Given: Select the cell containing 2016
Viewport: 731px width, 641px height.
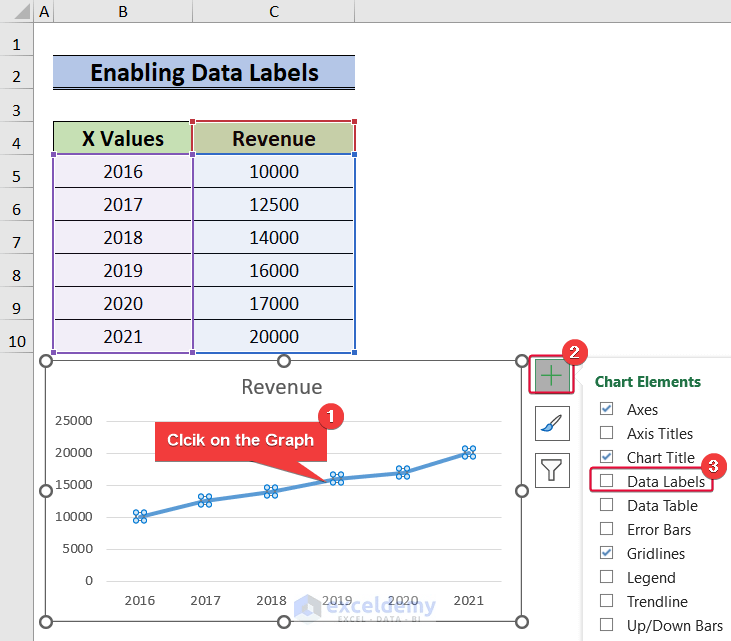Looking at the screenshot, I should click(x=123, y=172).
